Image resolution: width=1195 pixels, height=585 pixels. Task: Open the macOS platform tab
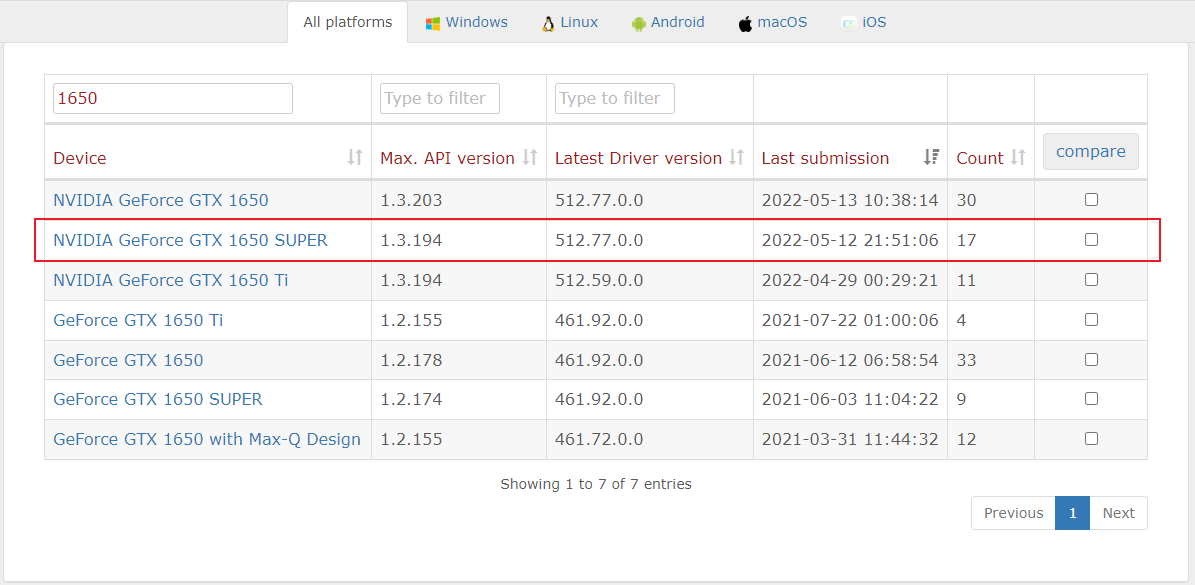point(773,22)
